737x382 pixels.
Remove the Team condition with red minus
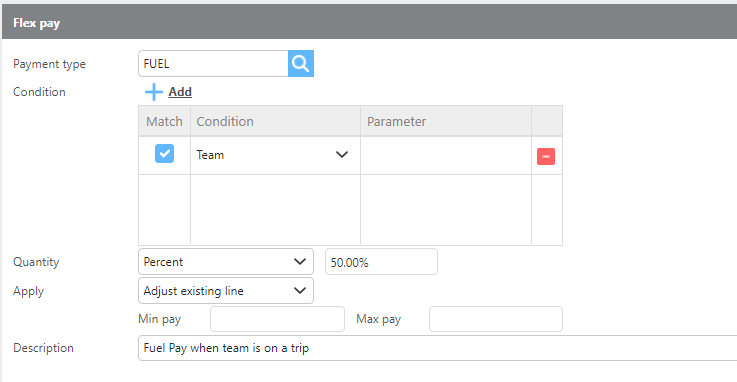[546, 156]
